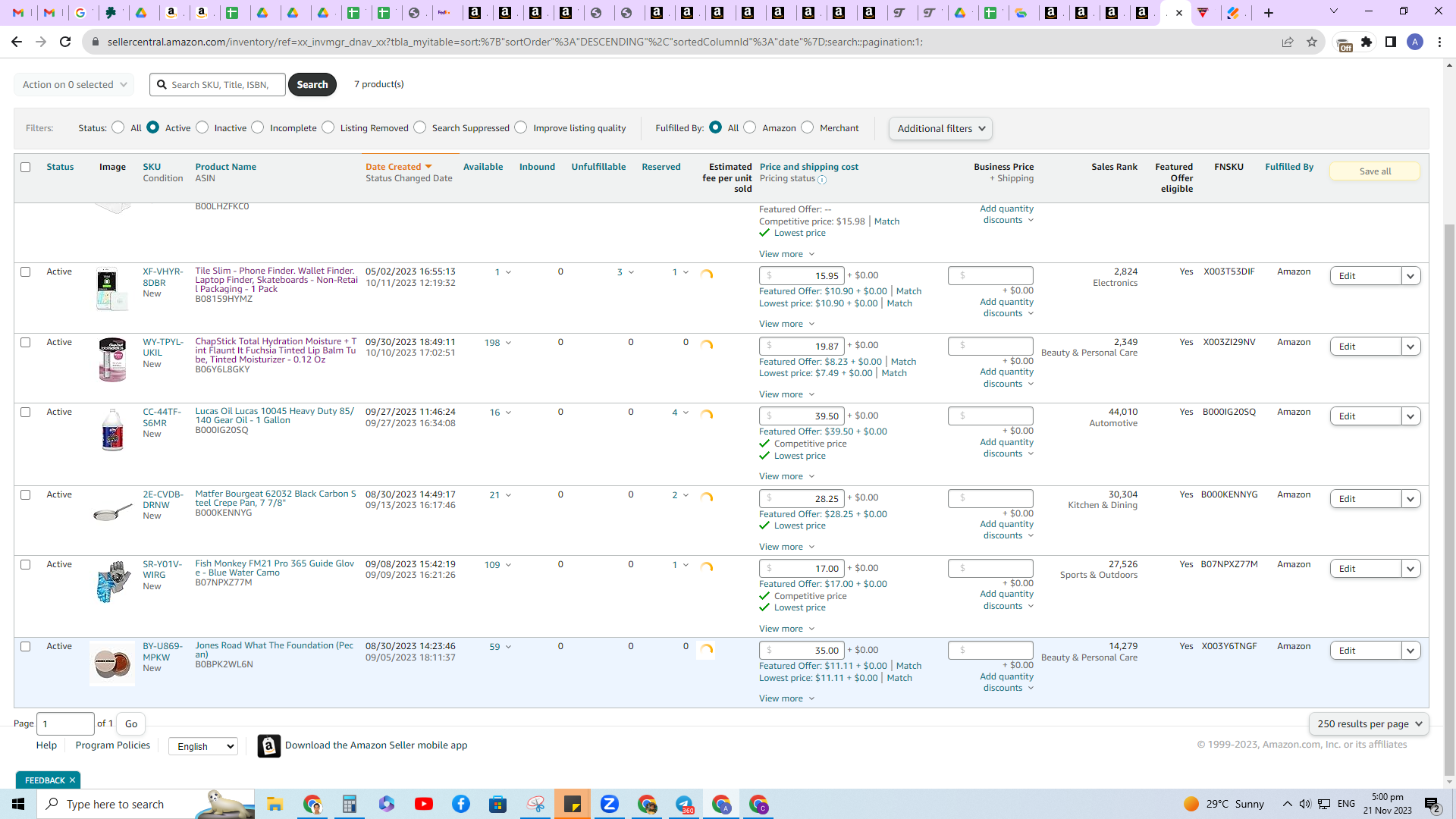The height and width of the screenshot is (819, 1456).
Task: Dismiss the Feedback tab with its X
Action: point(72,780)
